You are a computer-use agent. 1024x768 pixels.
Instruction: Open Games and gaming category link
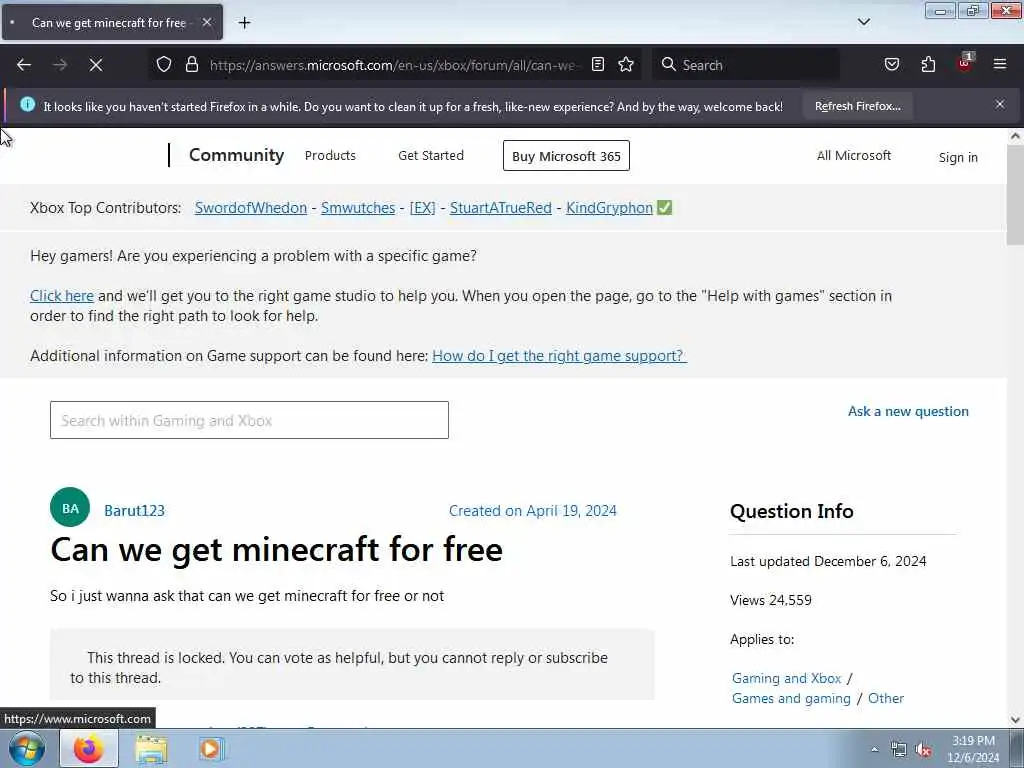click(x=791, y=699)
